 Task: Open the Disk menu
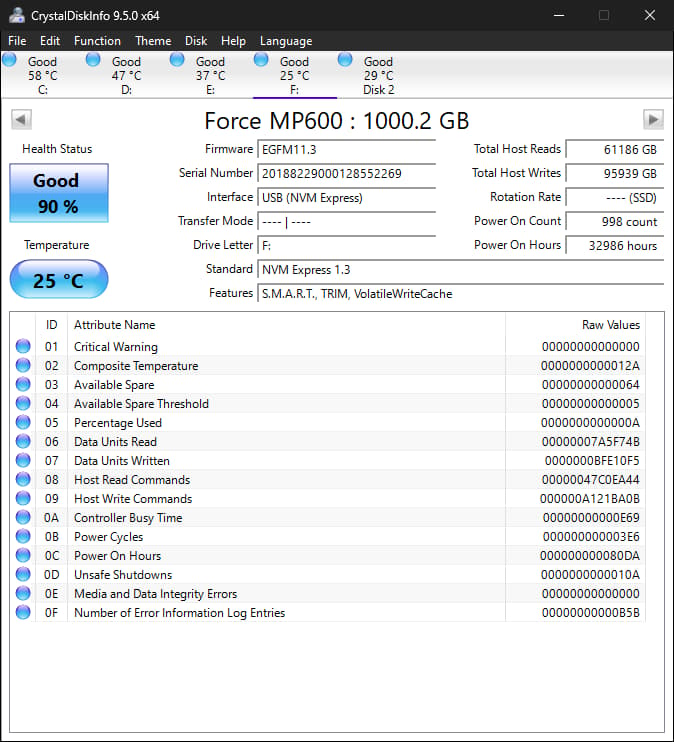pos(196,41)
